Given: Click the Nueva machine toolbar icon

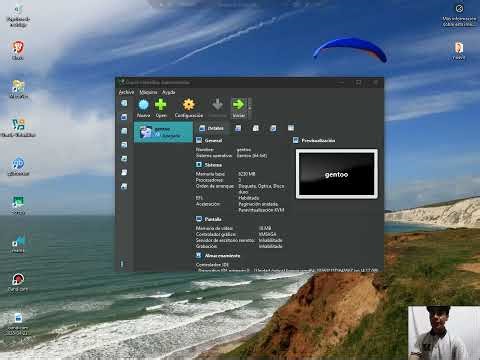Looking at the screenshot, I should point(144,108).
